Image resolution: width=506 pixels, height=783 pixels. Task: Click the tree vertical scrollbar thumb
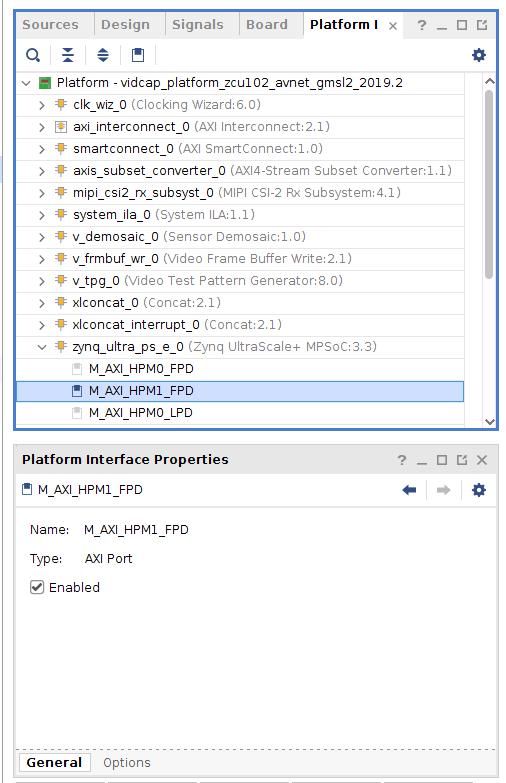[489, 184]
